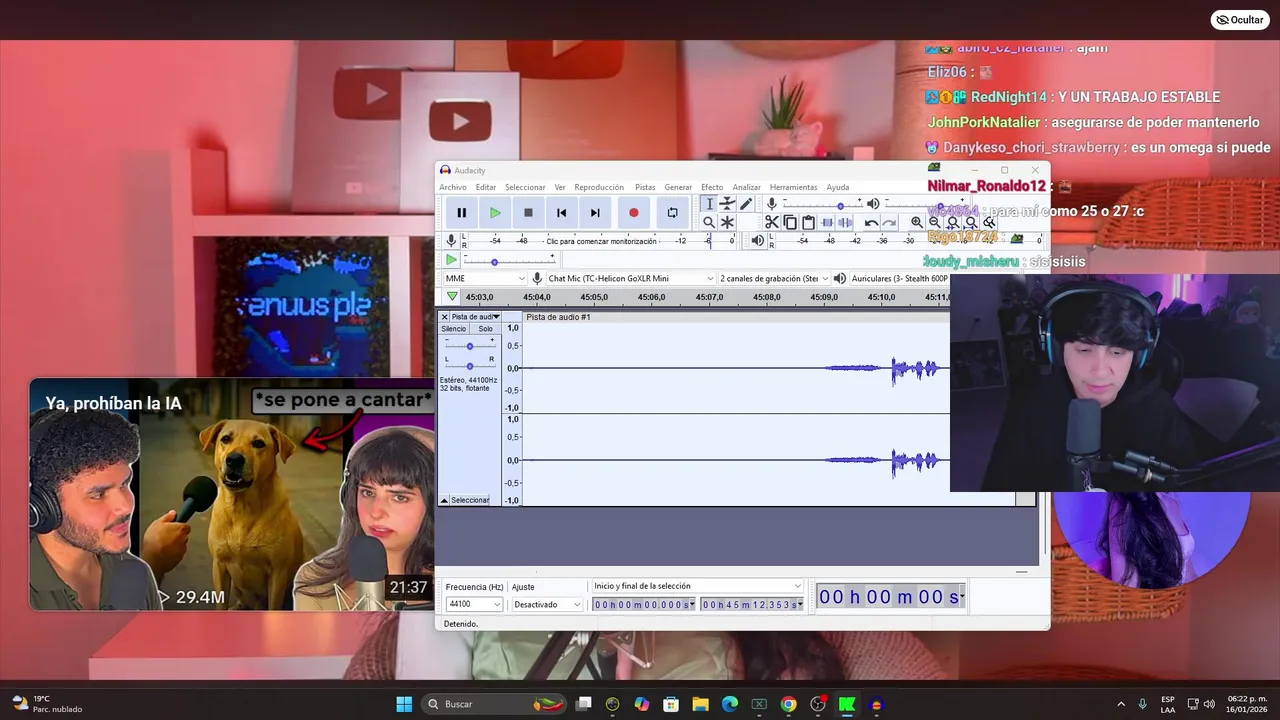Select the Envelope tool

727,204
